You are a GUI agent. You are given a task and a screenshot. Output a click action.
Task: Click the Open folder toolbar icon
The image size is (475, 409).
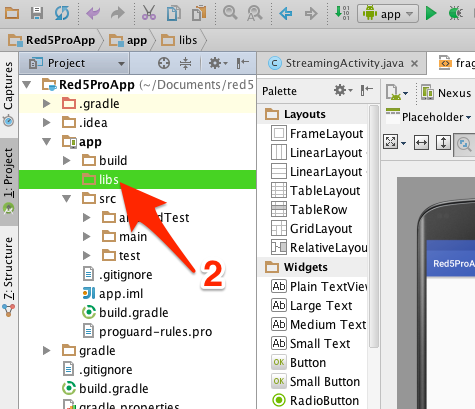(x=12, y=13)
